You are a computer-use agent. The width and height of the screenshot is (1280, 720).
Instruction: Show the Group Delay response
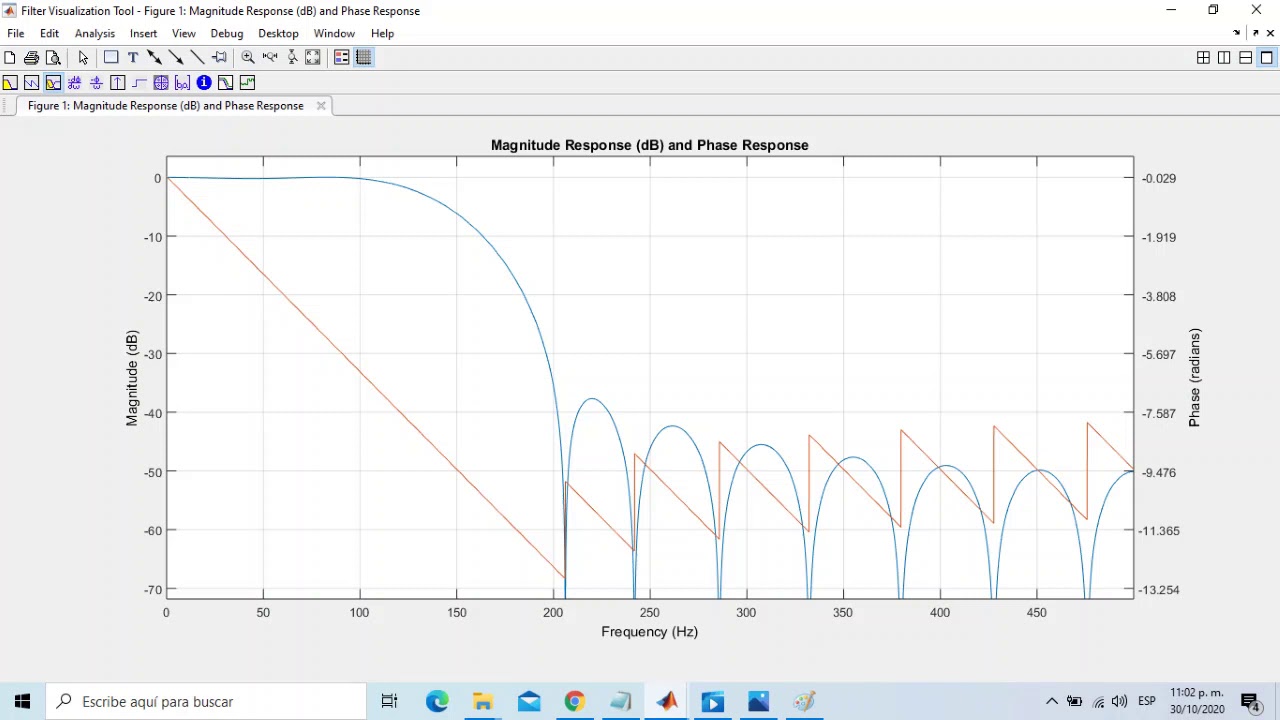[75, 83]
